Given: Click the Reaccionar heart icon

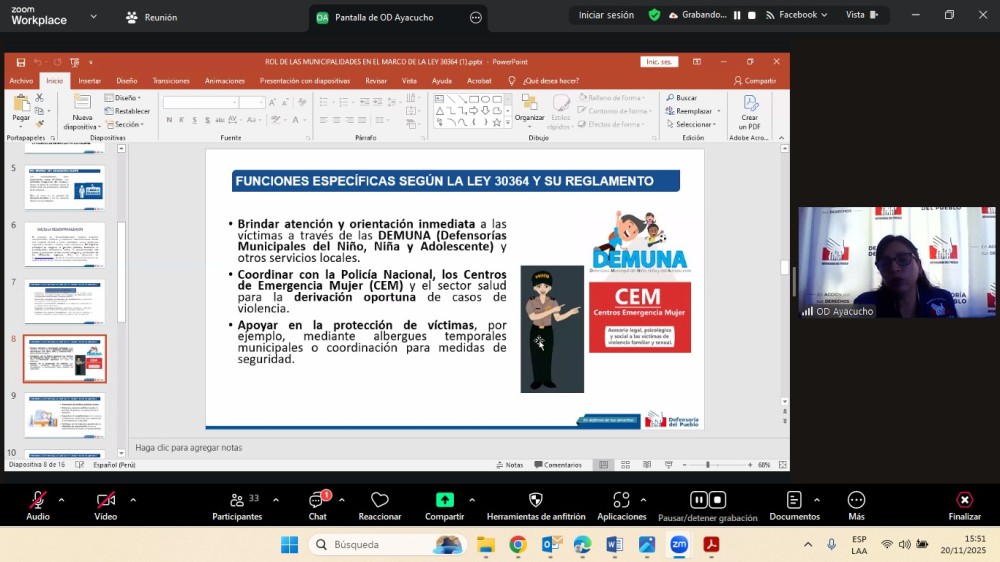Looking at the screenshot, I should [379, 501].
